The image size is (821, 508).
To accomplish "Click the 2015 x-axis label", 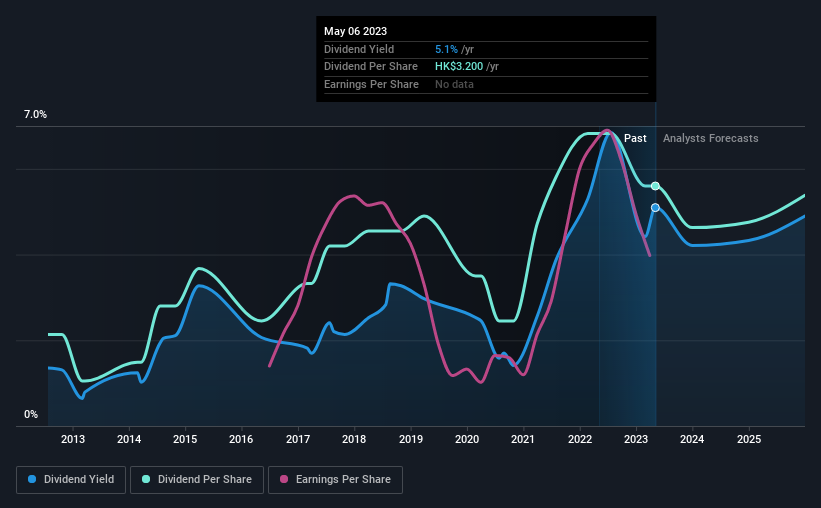I will coord(185,439).
